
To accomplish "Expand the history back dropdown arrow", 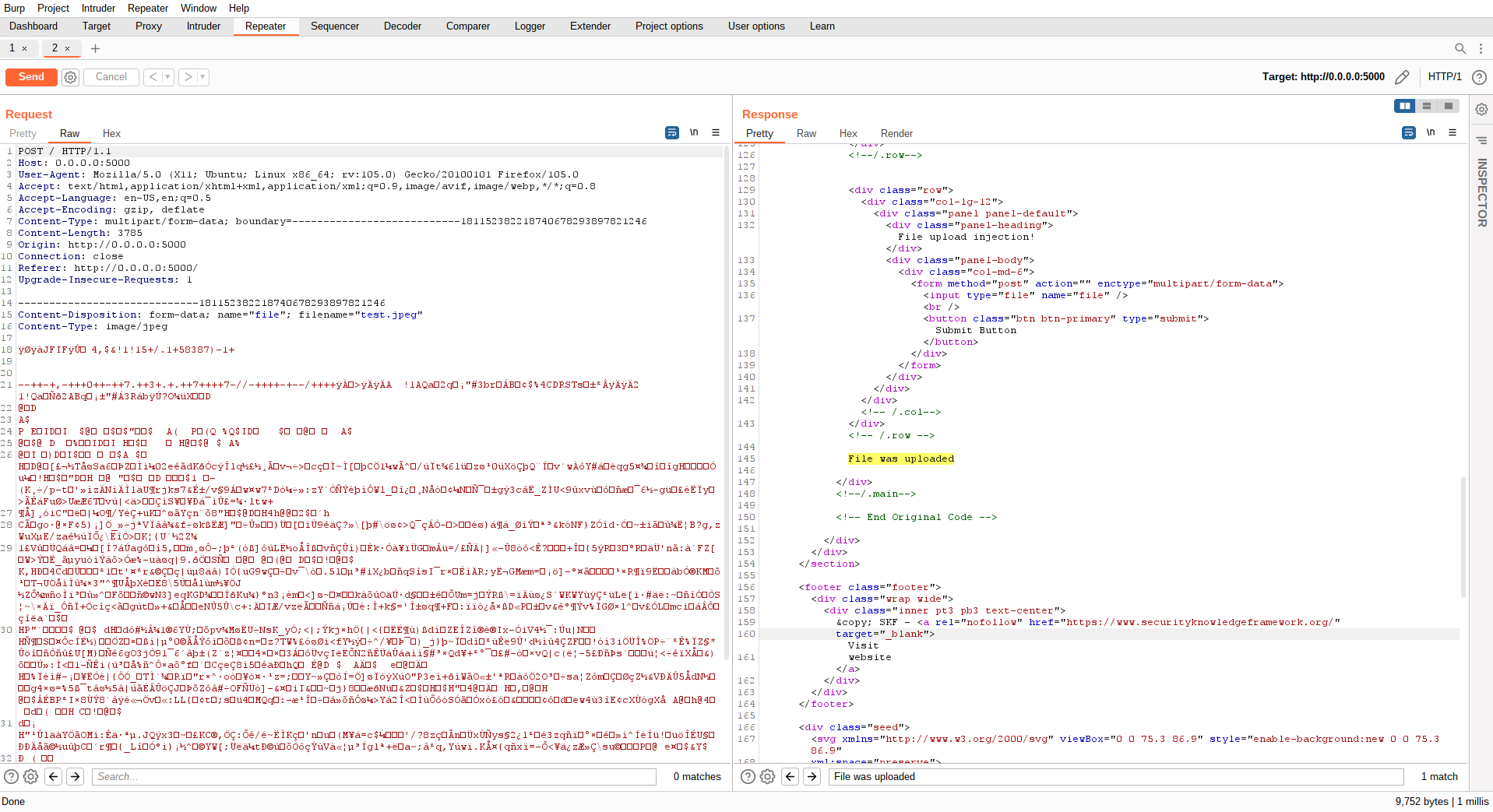I will click(167, 77).
